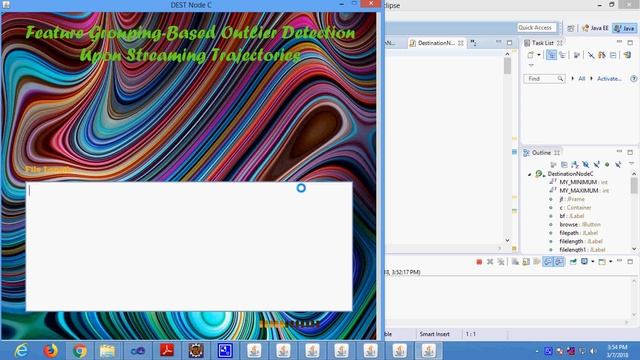Click Collapse All icon in Task List

tap(613, 55)
